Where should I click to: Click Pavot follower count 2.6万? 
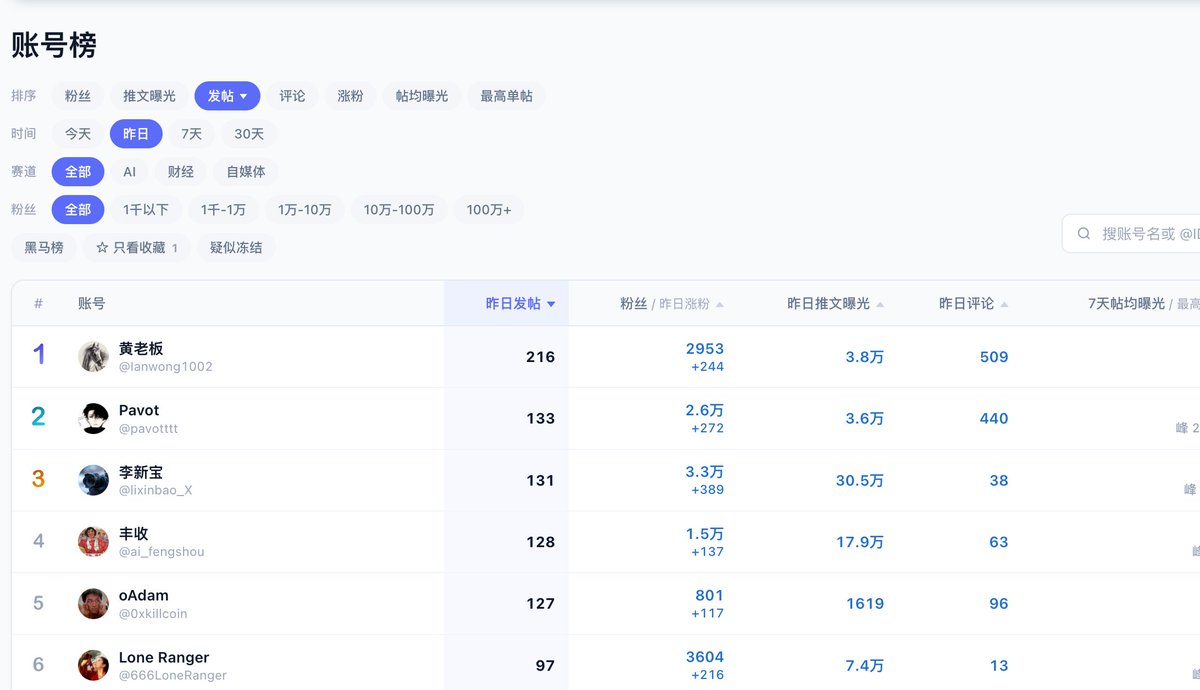[705, 410]
